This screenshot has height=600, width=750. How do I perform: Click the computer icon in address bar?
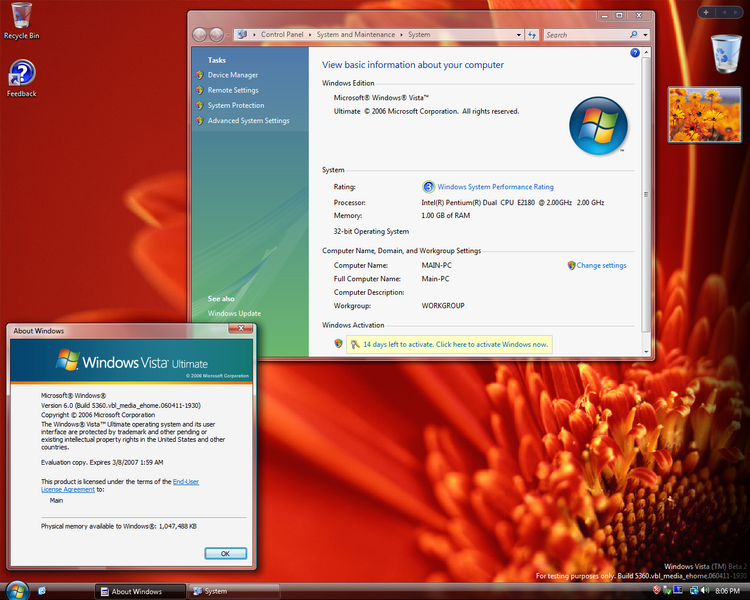(242, 34)
